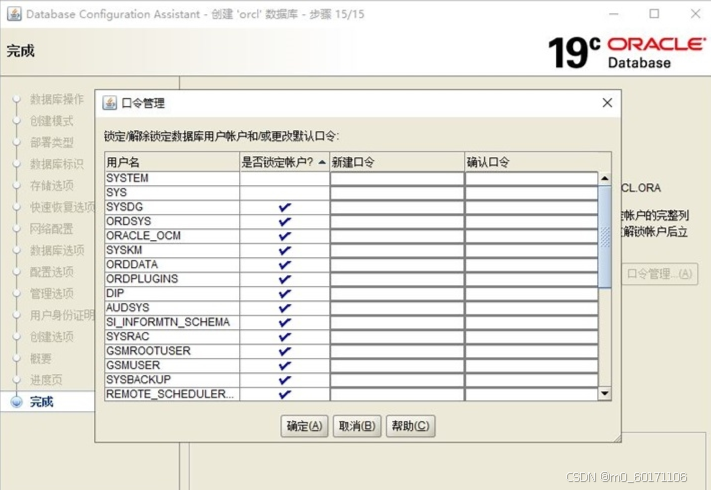Uncheck lock for GSMUSER account
Image resolution: width=711 pixels, height=490 pixels.
tap(284, 366)
